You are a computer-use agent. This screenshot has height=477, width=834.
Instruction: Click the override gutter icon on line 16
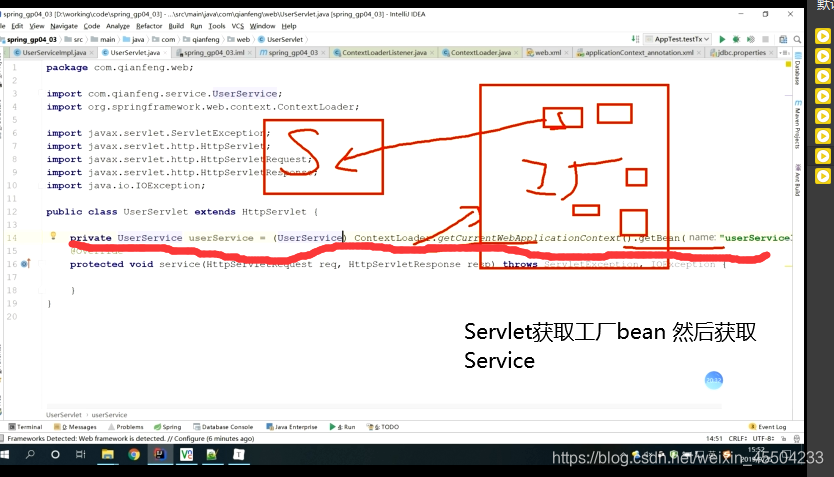point(25,263)
